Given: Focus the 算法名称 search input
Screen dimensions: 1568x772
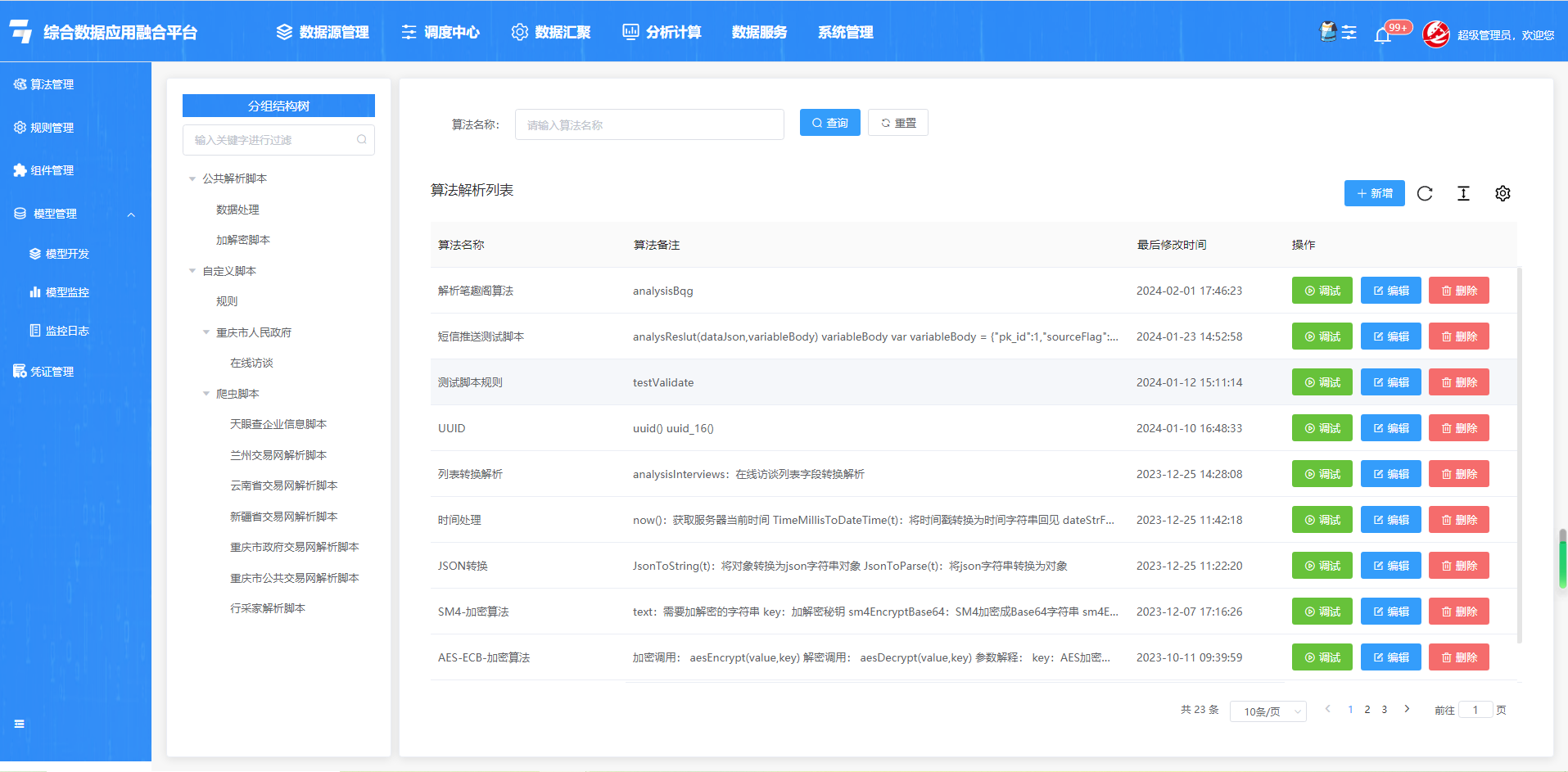Looking at the screenshot, I should coord(649,124).
